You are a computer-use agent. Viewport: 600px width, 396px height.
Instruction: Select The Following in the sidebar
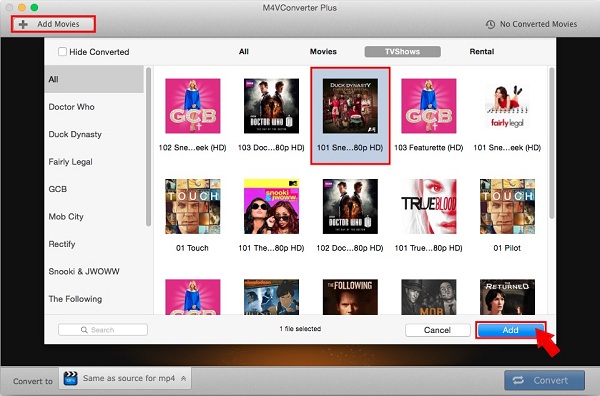point(94,299)
